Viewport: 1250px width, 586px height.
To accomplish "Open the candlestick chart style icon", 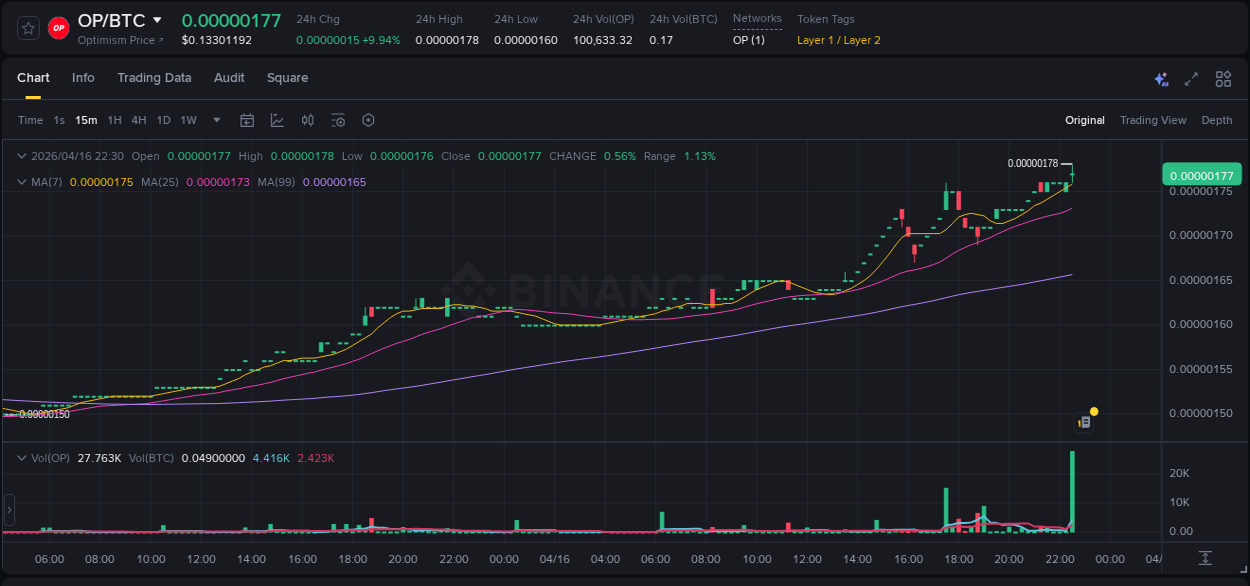I will point(308,120).
